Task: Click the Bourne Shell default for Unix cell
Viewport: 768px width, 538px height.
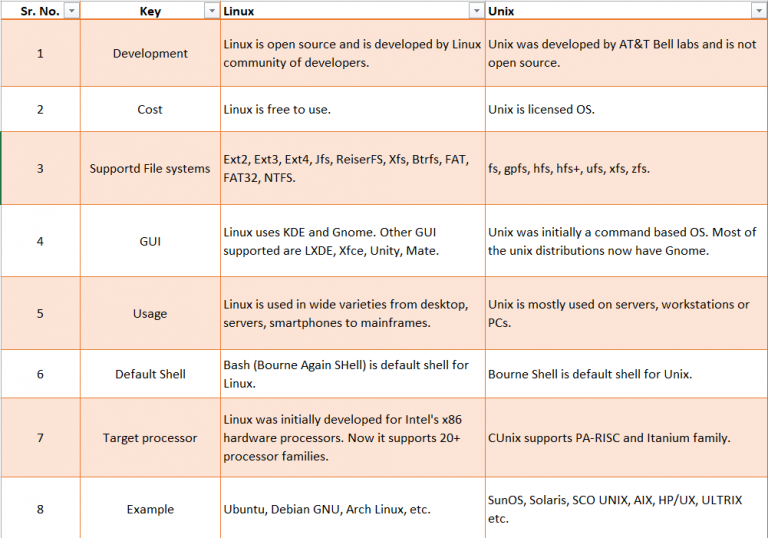Action: pos(590,375)
